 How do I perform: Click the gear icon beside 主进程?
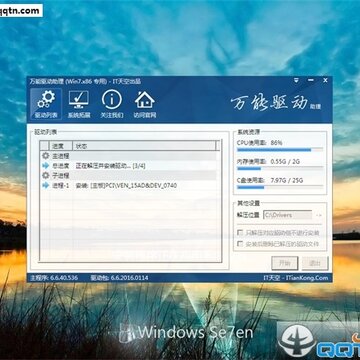click(45, 156)
